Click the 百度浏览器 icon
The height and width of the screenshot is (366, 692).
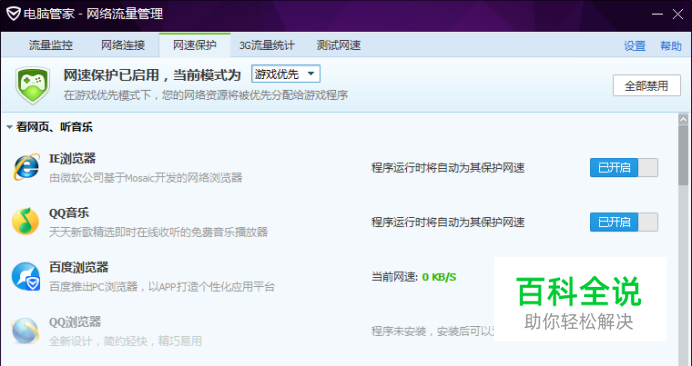coord(26,276)
